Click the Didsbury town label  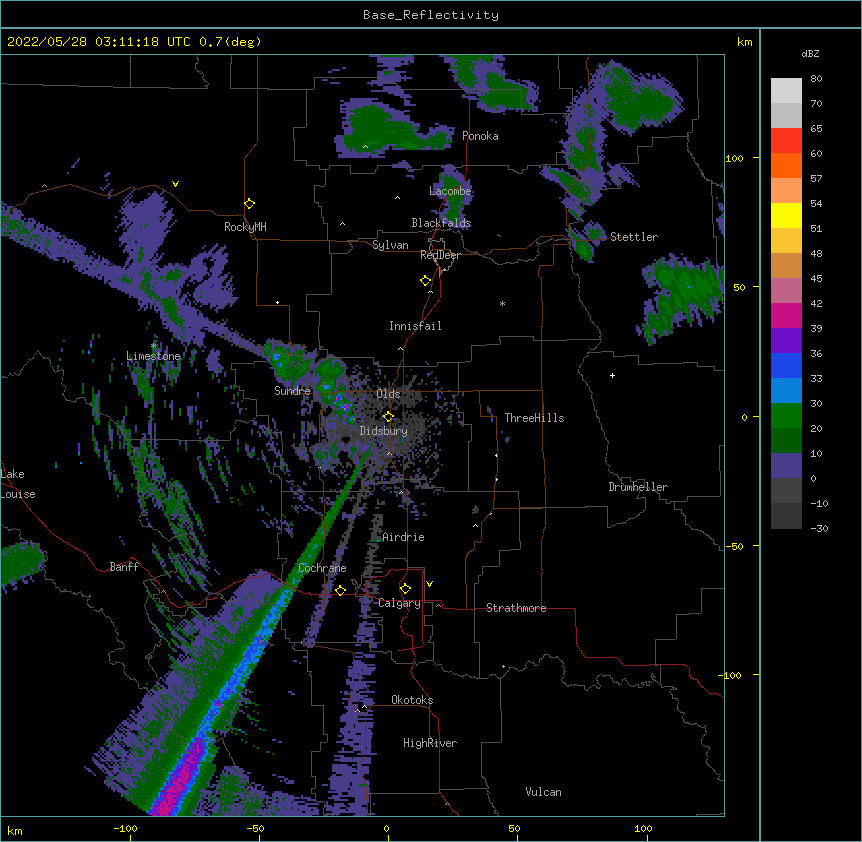[x=384, y=431]
